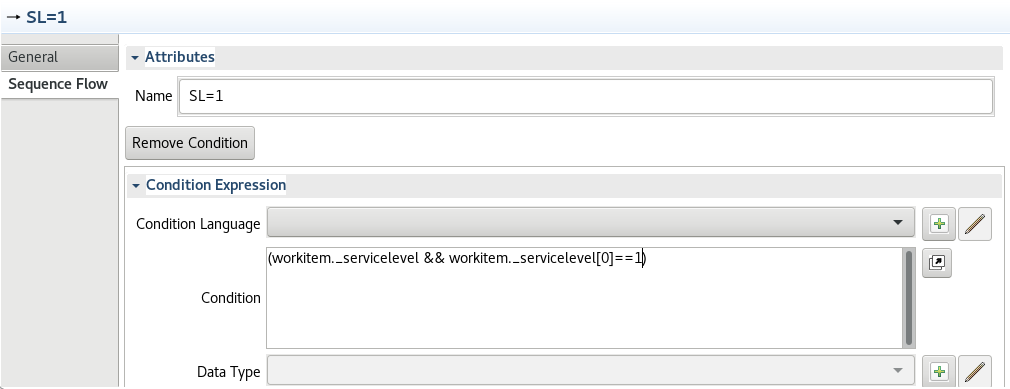
Task: Open Condition in the pop-out editor icon
Action: point(937,263)
